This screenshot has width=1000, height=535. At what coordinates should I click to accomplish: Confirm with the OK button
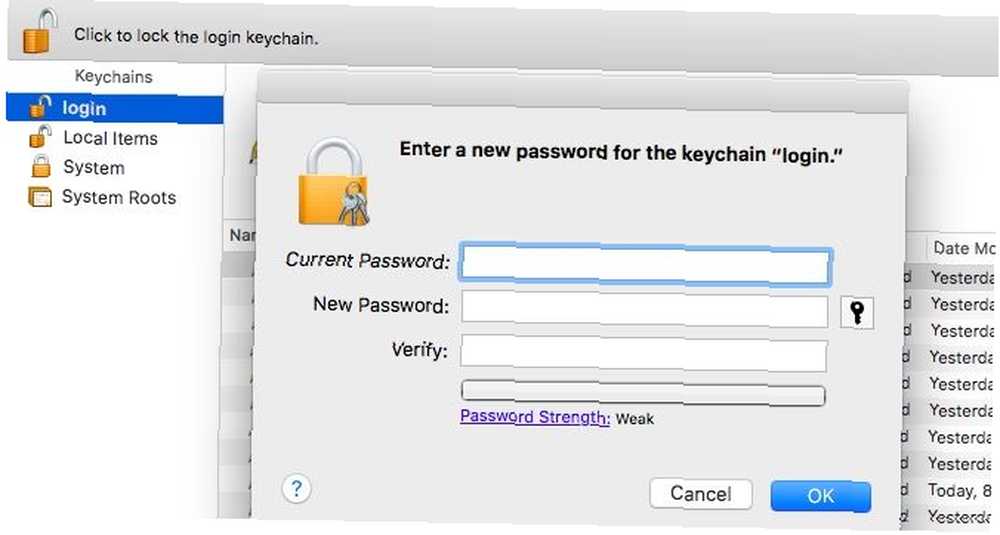[x=820, y=495]
